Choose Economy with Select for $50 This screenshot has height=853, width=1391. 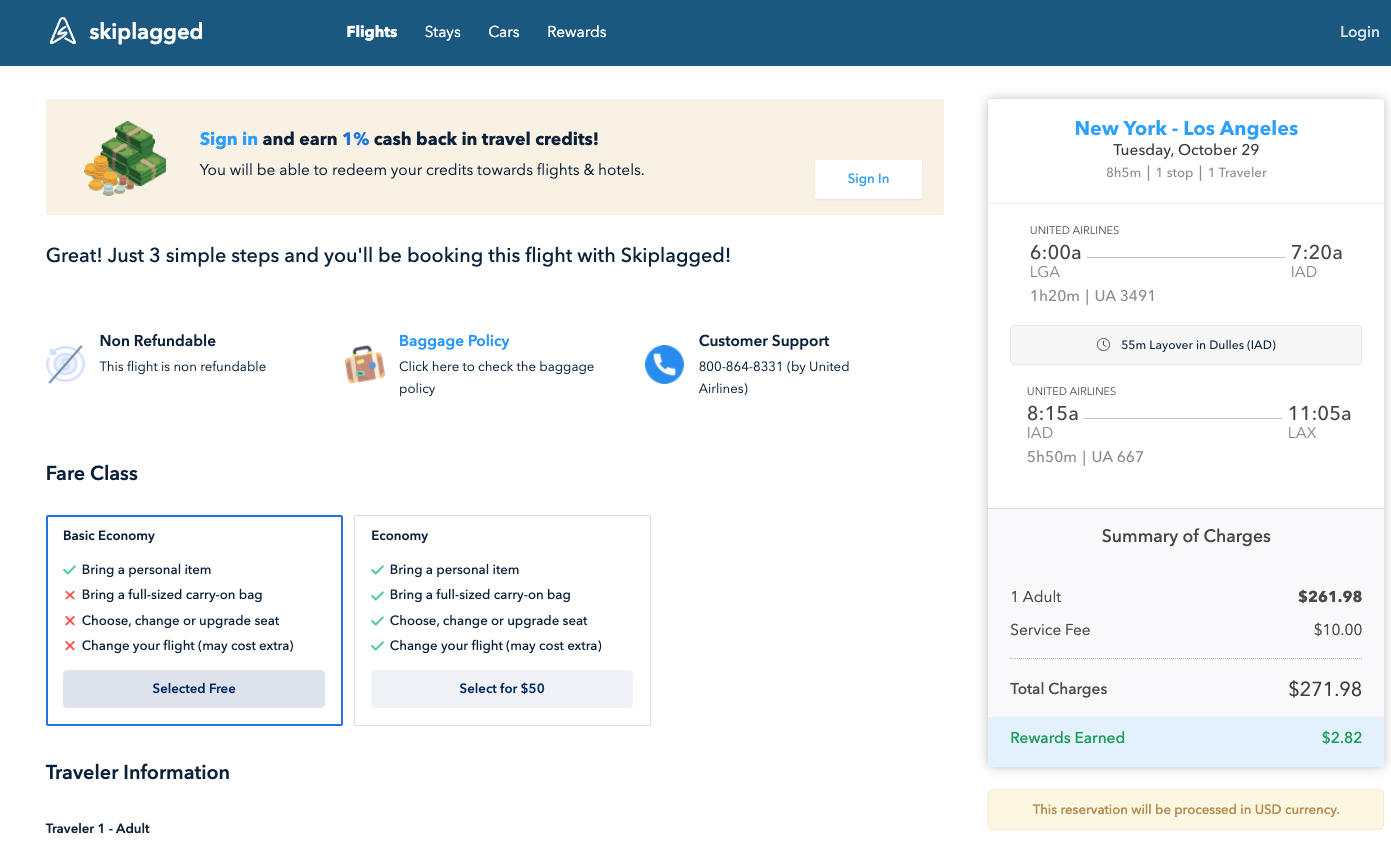point(502,689)
